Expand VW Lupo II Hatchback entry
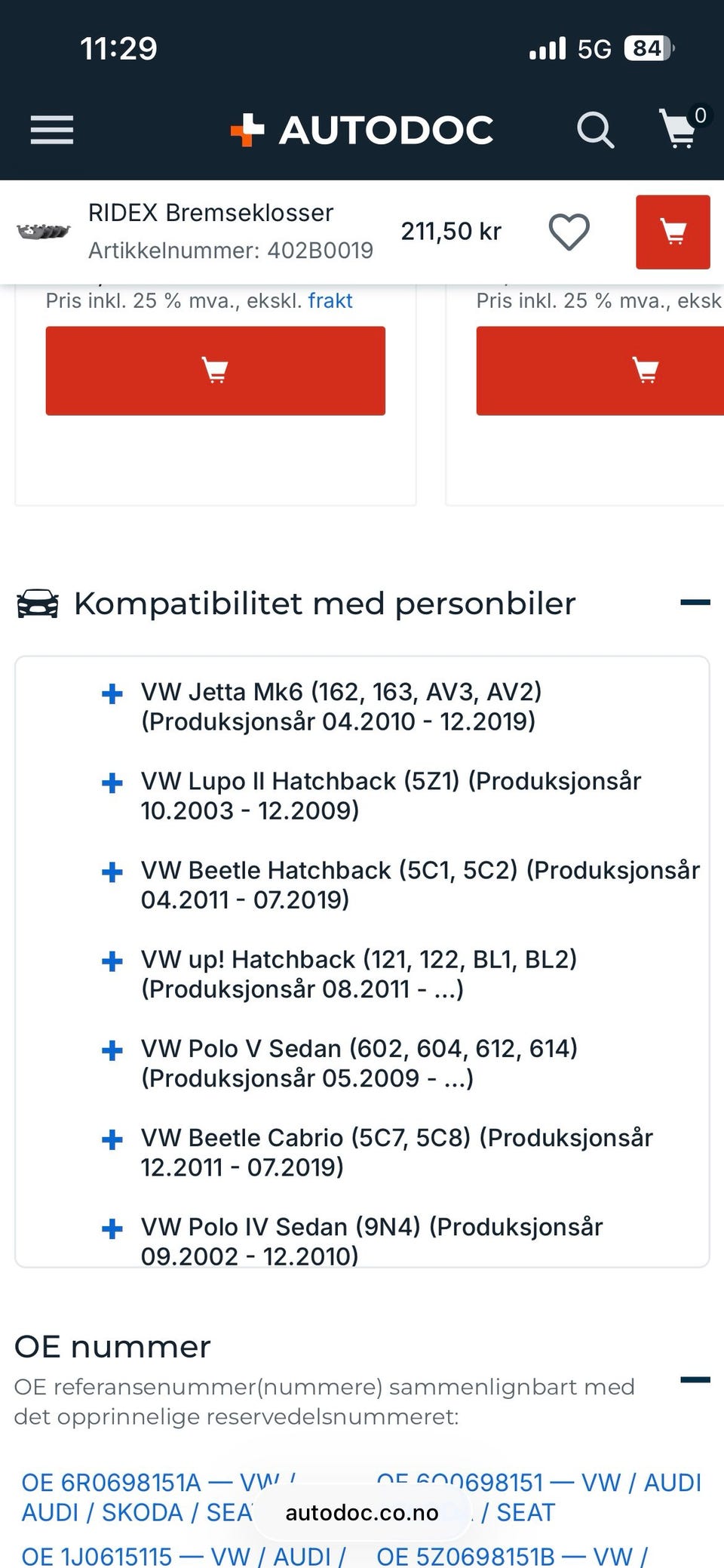 [112, 782]
